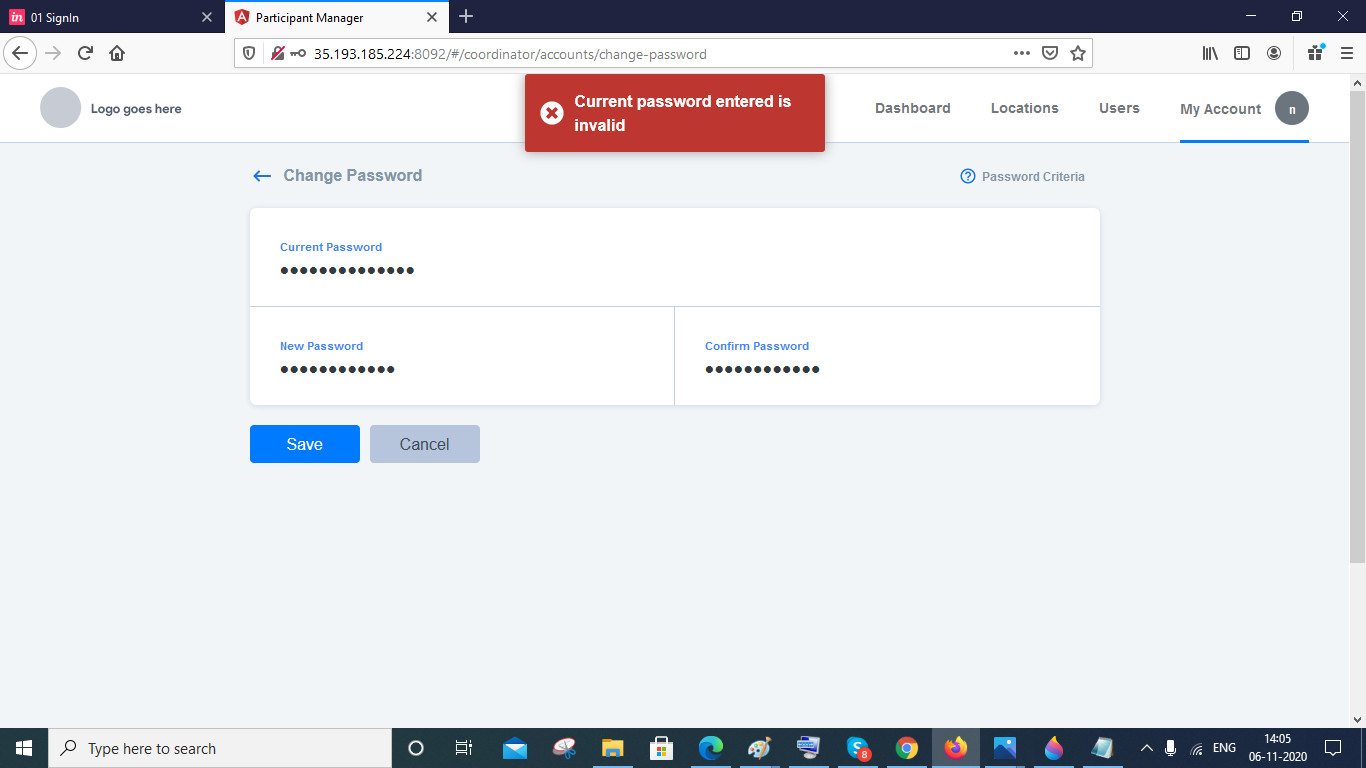Dismiss the invalid password error notification

click(552, 113)
